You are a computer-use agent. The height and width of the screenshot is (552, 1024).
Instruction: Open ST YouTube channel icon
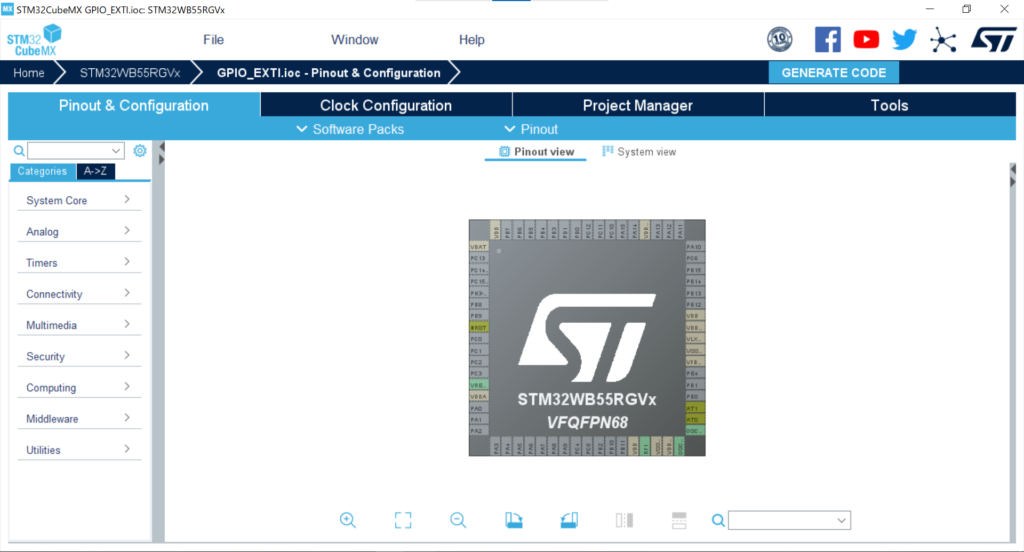click(x=866, y=40)
